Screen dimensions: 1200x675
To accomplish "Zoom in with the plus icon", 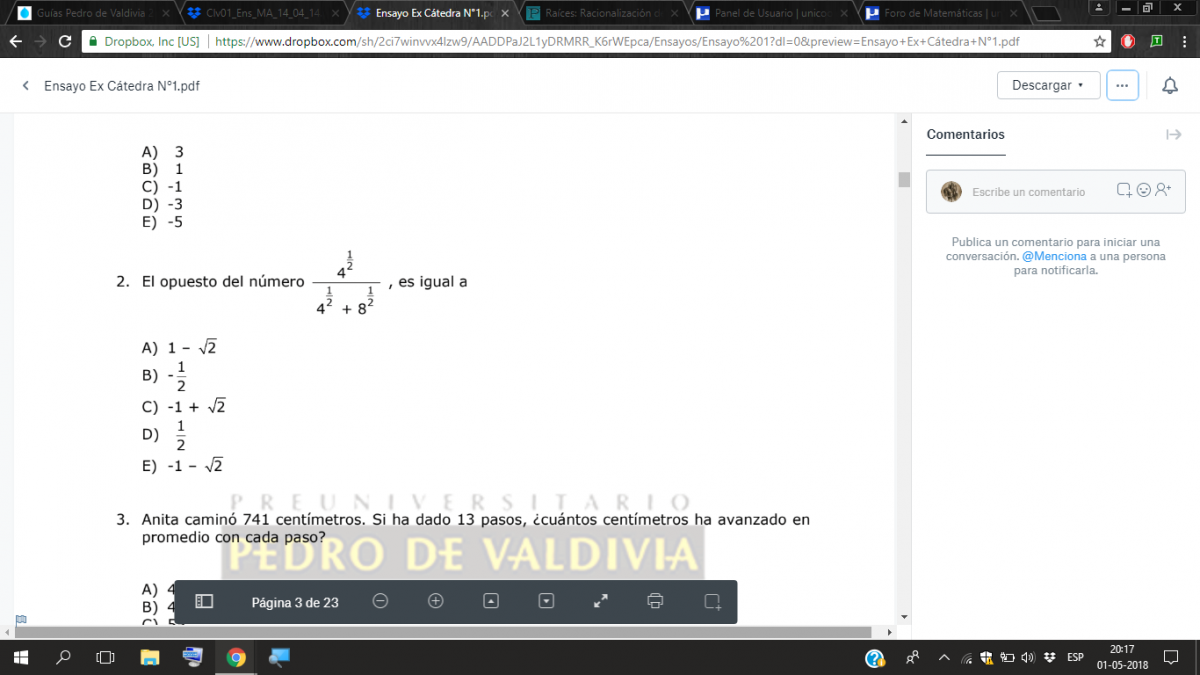I will 435,601.
